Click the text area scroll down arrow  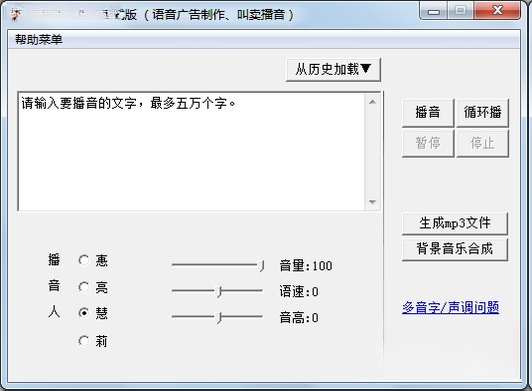point(372,202)
